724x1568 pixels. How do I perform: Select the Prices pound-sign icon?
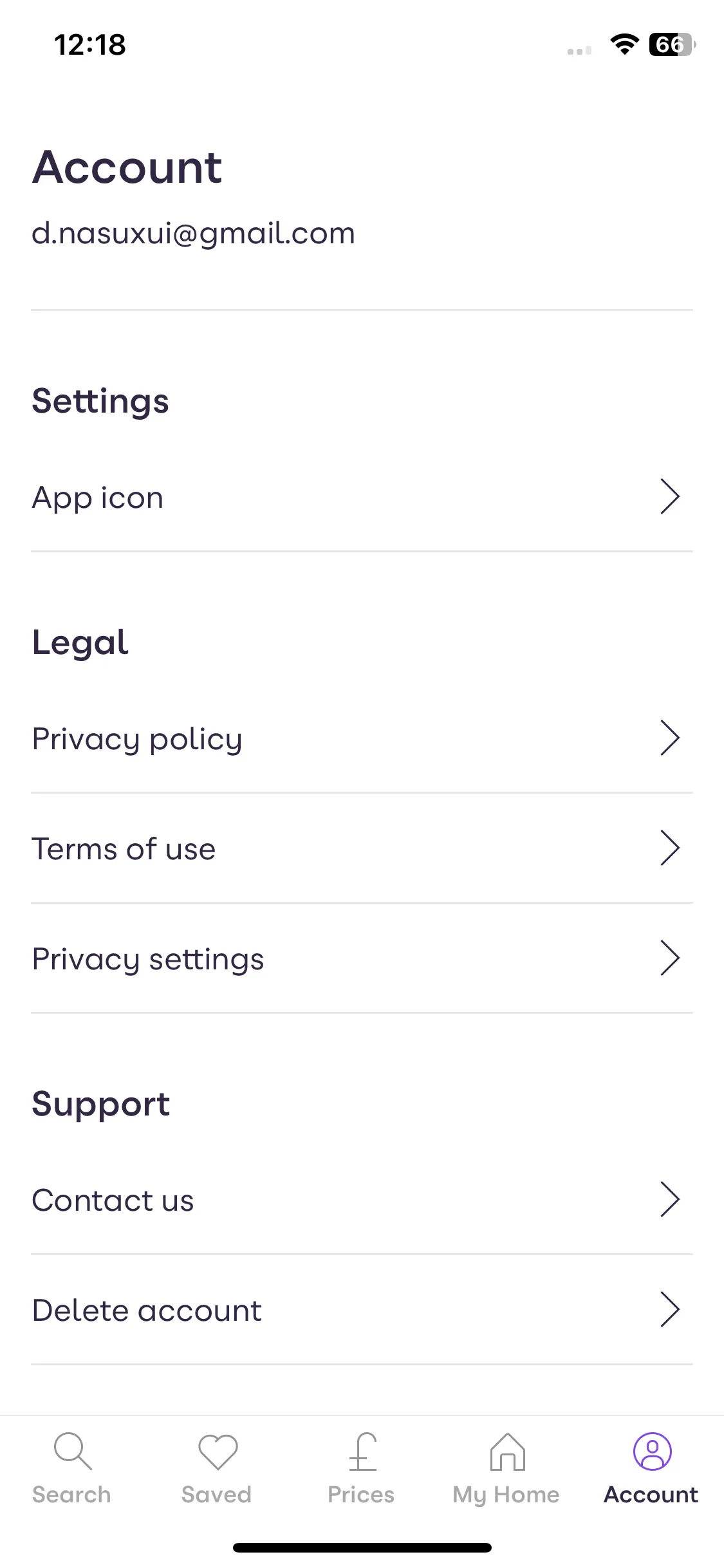click(x=362, y=1451)
